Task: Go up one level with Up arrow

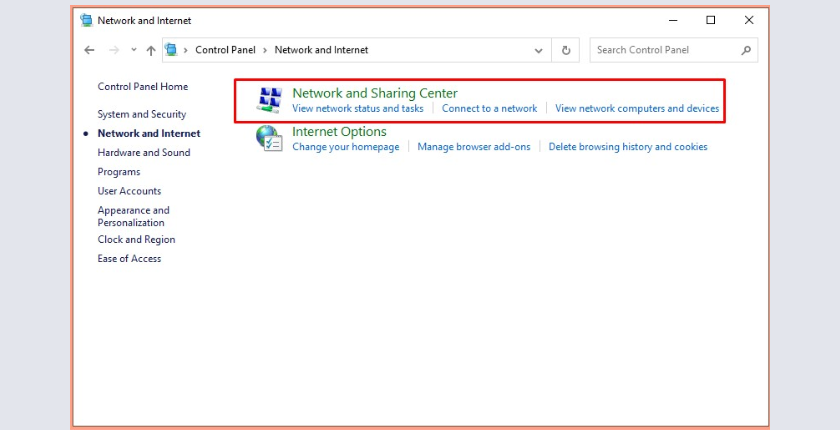Action: tap(151, 50)
